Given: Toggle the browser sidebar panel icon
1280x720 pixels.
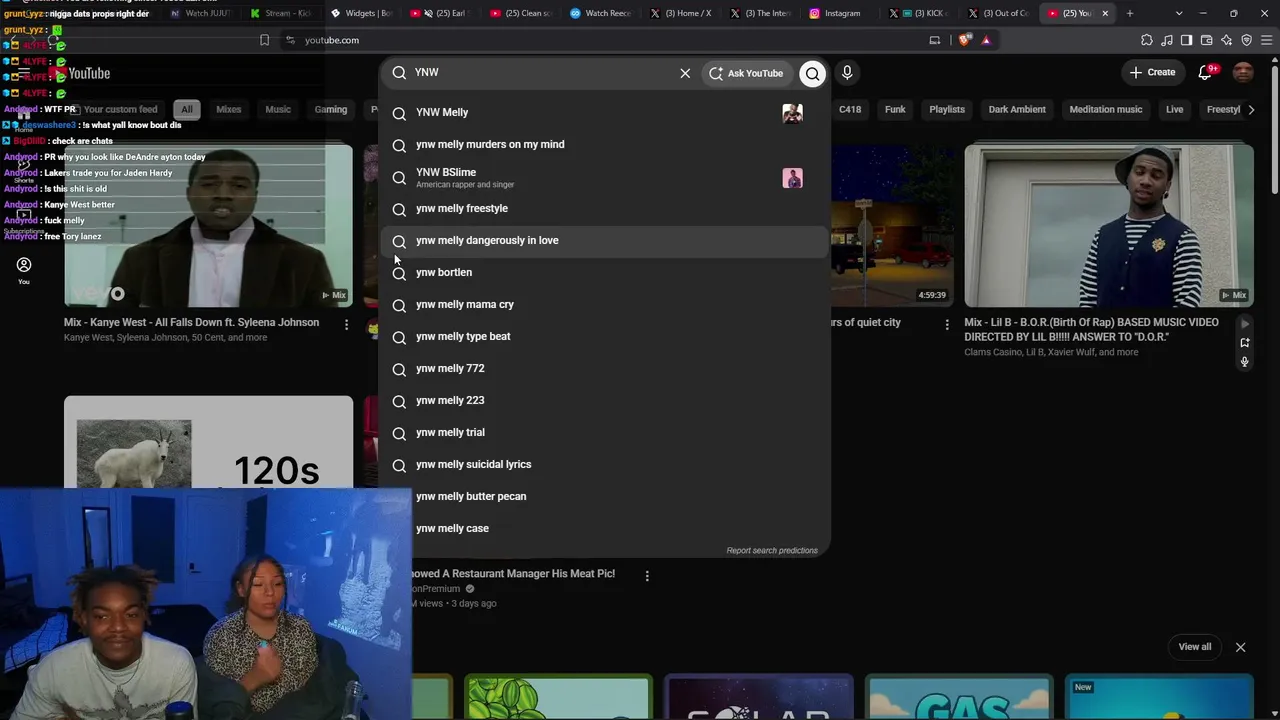Looking at the screenshot, I should [1186, 40].
